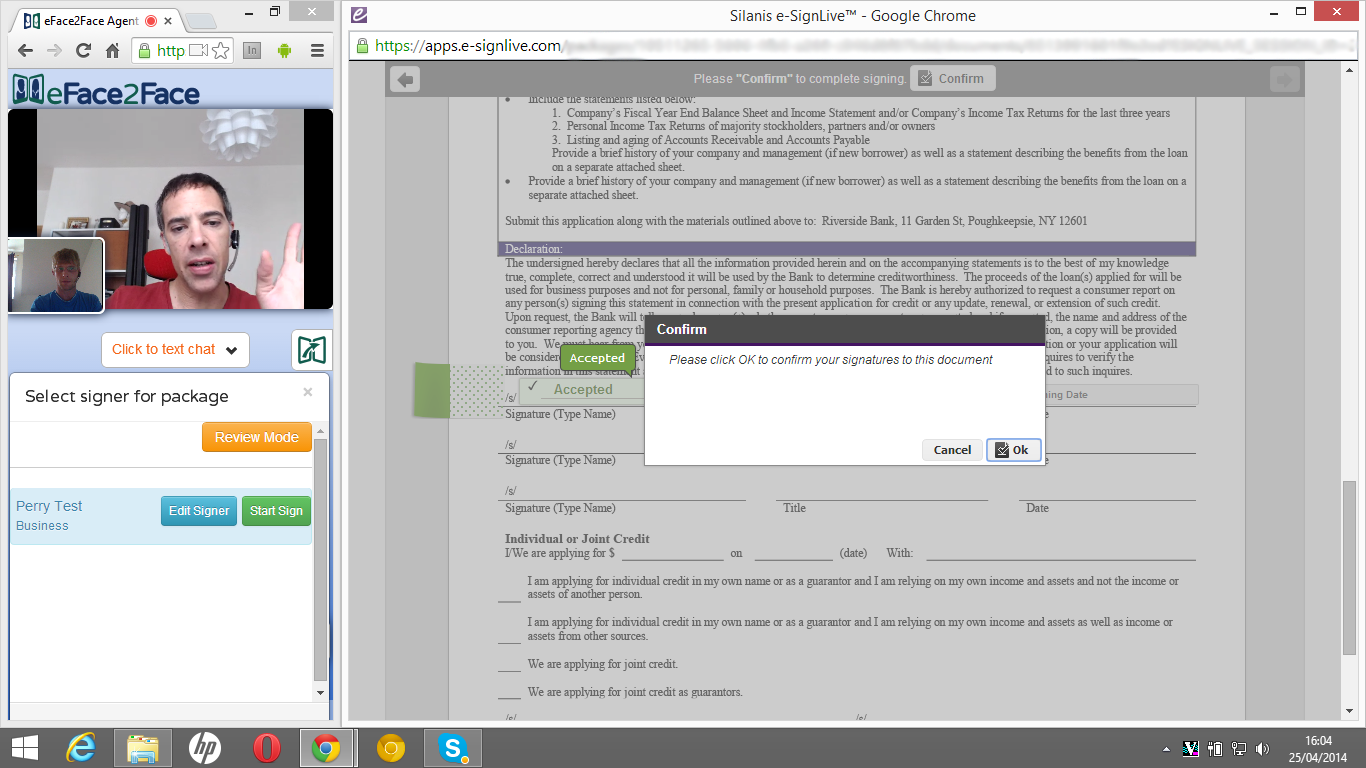The height and width of the screenshot is (768, 1366).
Task: Edit Signer for Perry Test
Action: click(x=199, y=511)
